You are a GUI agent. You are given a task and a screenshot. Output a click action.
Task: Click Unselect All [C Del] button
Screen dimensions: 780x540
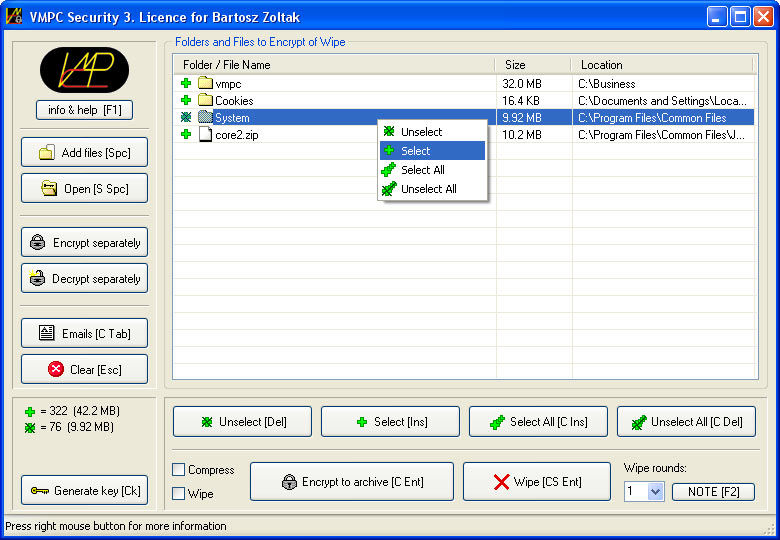pyautogui.click(x=686, y=422)
